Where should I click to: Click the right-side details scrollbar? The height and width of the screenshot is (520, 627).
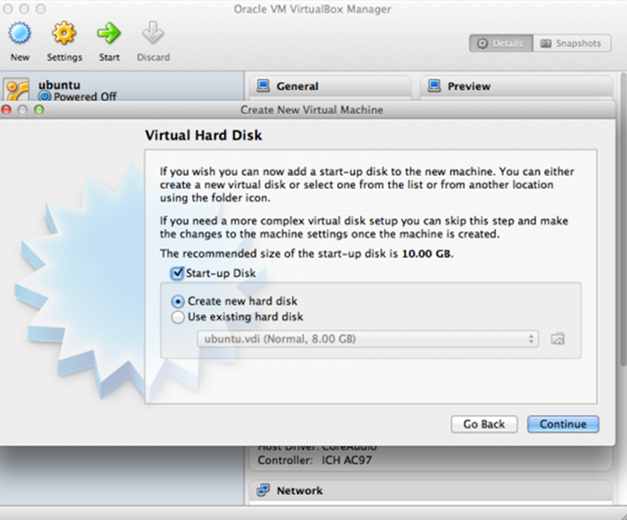point(623,220)
